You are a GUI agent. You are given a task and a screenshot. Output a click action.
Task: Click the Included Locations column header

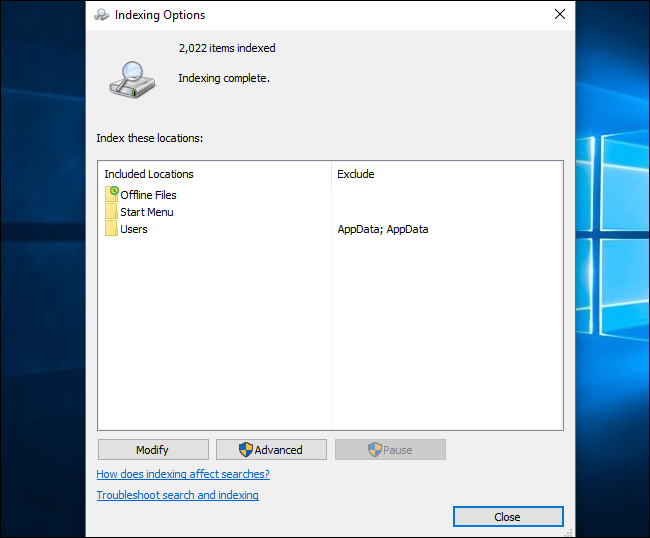tap(149, 174)
